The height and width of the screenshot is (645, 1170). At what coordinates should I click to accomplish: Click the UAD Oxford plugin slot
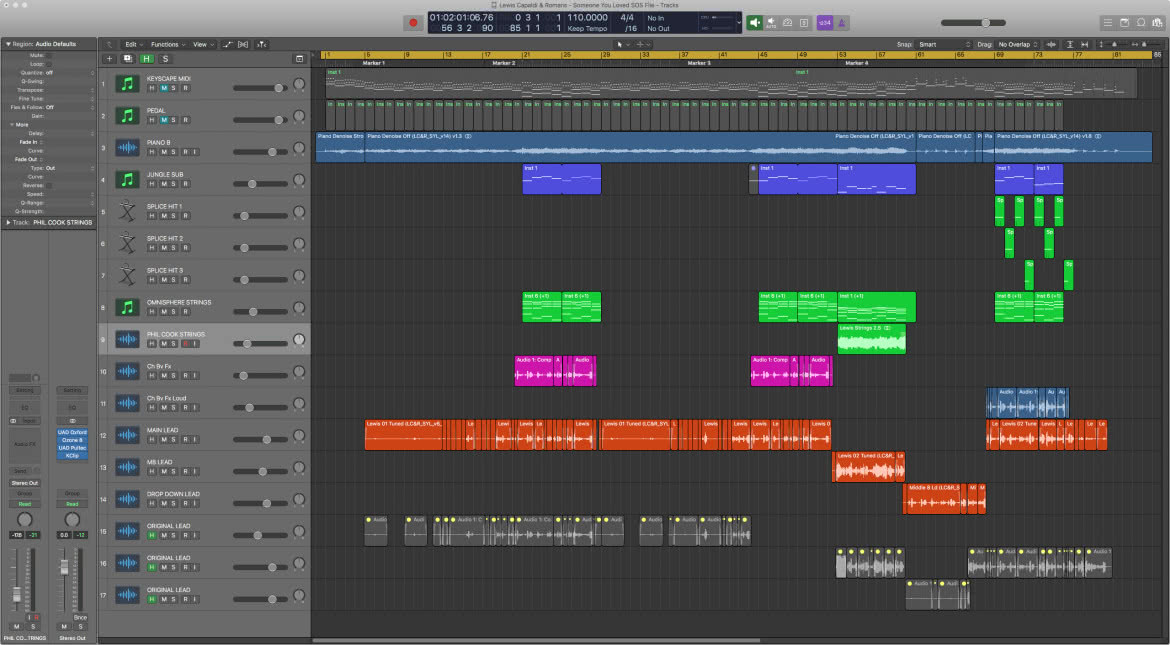(72, 432)
